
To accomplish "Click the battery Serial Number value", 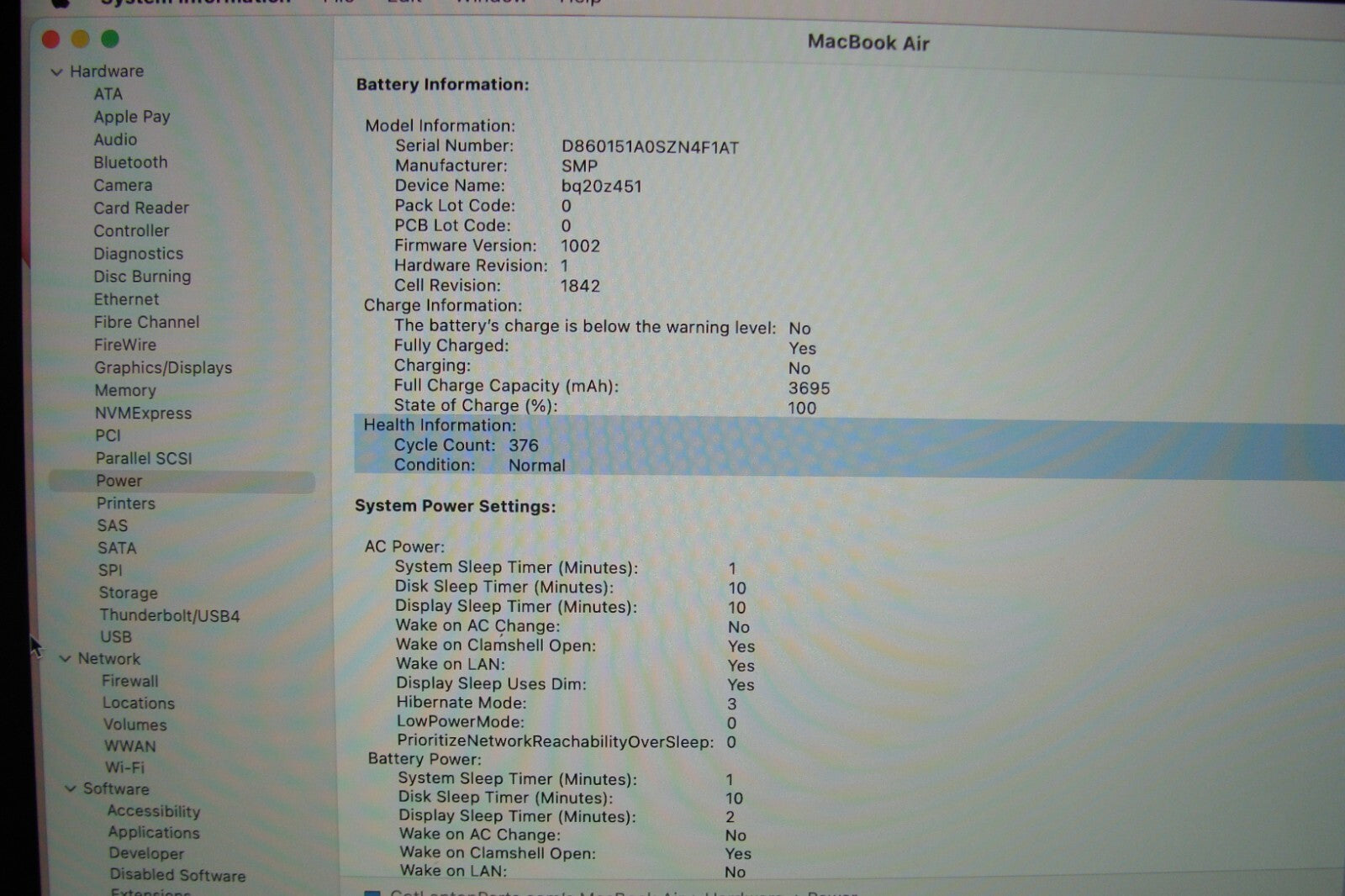I will [650, 147].
